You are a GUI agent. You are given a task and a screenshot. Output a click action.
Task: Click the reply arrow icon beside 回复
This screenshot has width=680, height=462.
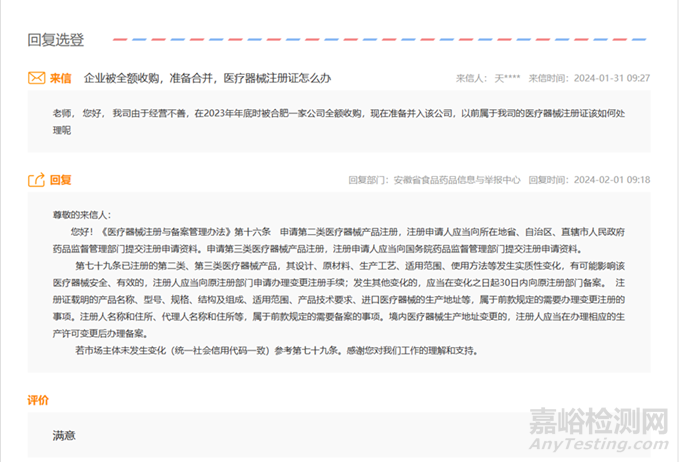tap(36, 180)
